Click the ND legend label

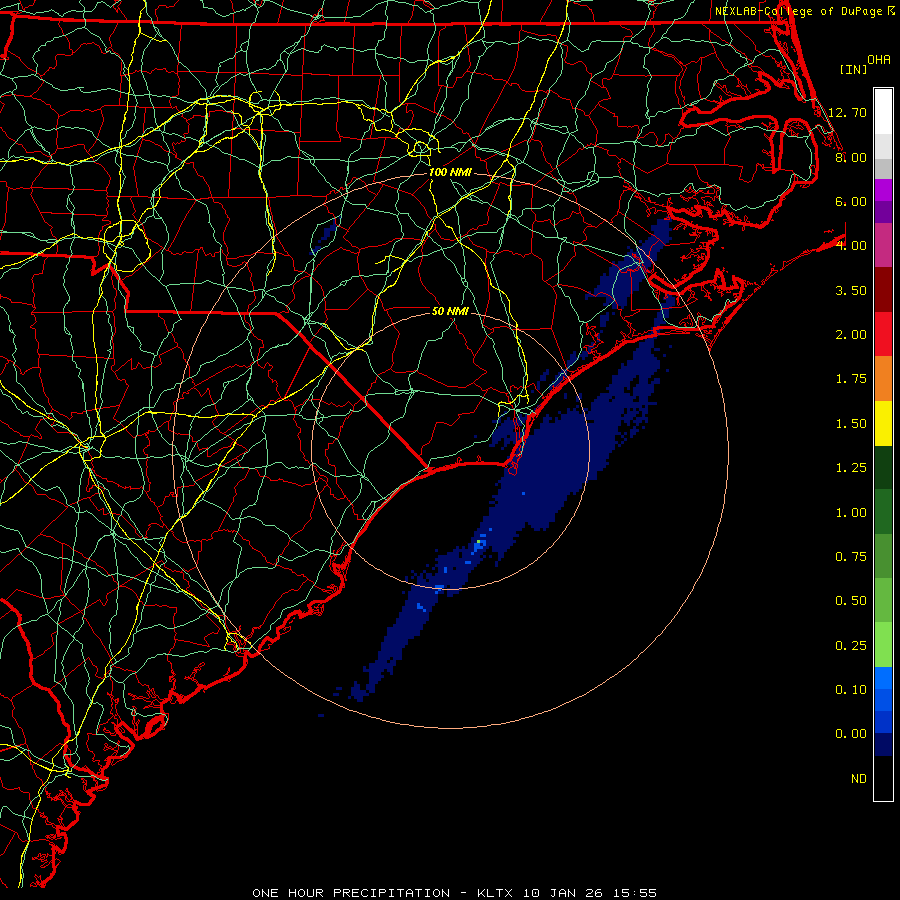click(x=859, y=779)
